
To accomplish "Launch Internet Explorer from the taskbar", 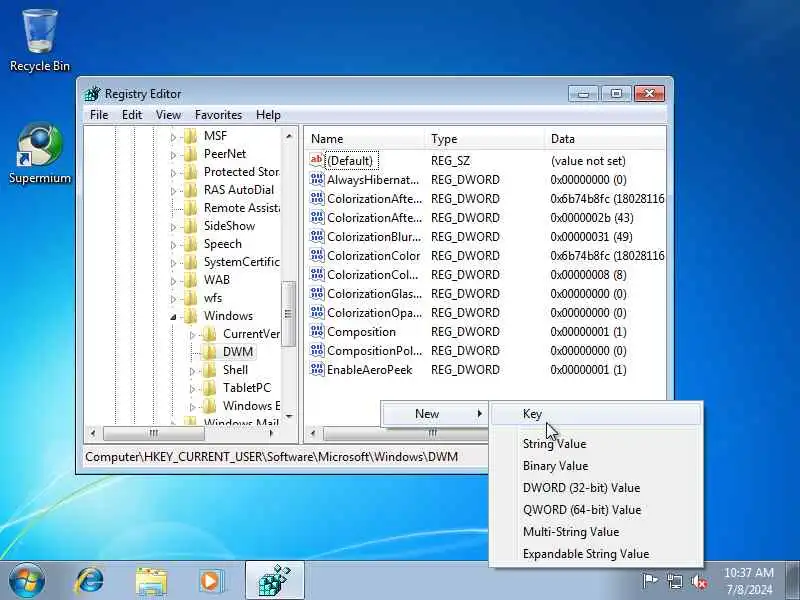I will pyautogui.click(x=89, y=581).
